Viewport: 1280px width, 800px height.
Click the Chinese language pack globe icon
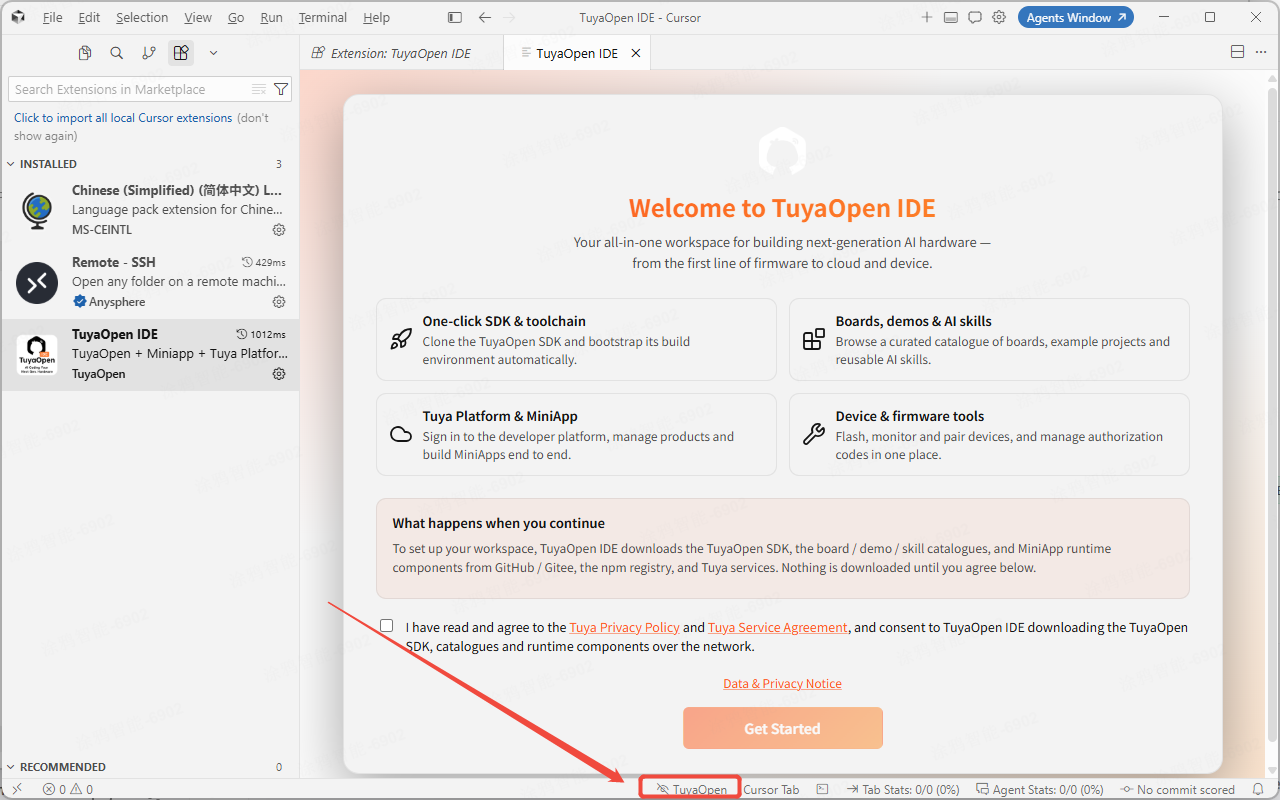pos(37,211)
